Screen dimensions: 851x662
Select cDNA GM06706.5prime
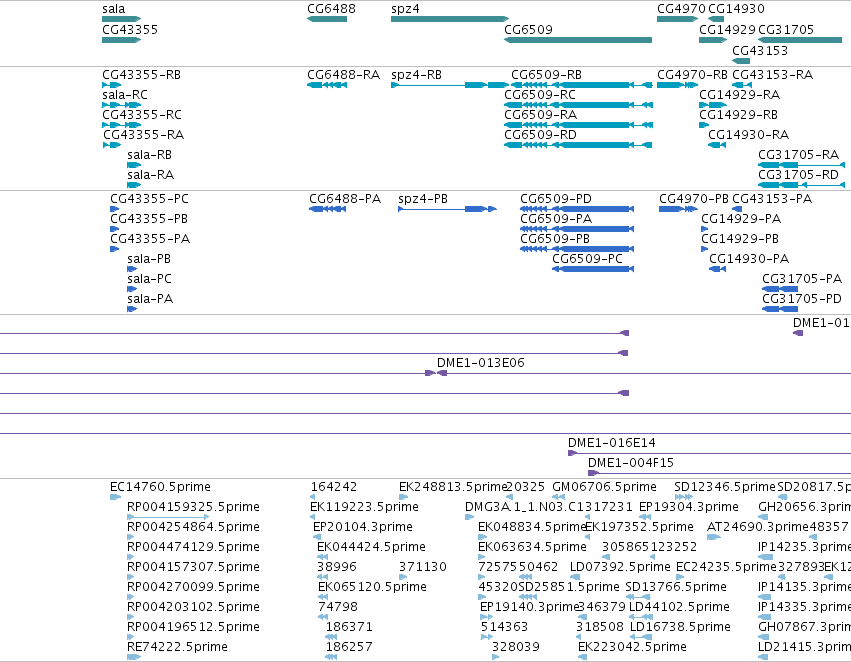(x=604, y=487)
